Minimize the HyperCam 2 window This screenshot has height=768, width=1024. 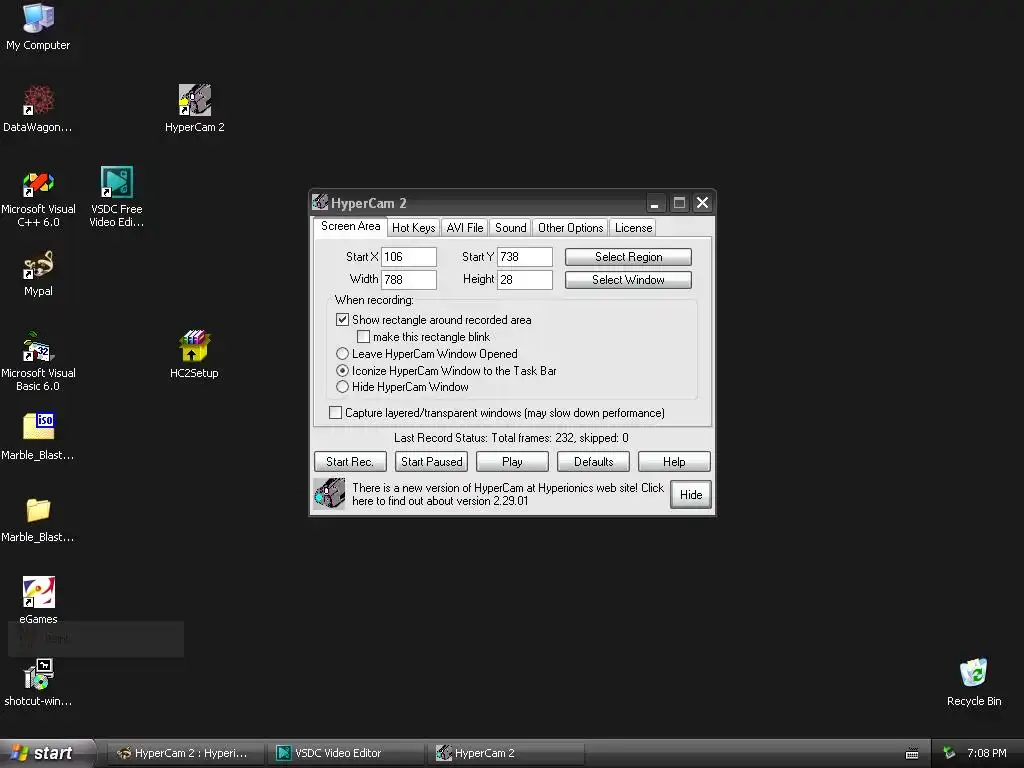[x=655, y=203]
